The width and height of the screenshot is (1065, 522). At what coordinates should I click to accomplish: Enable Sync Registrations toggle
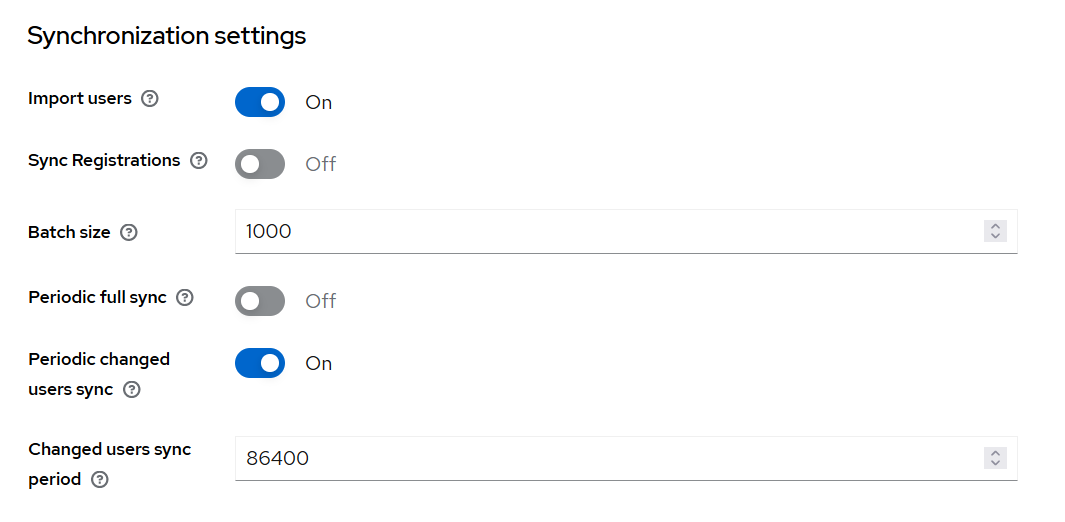point(260,164)
